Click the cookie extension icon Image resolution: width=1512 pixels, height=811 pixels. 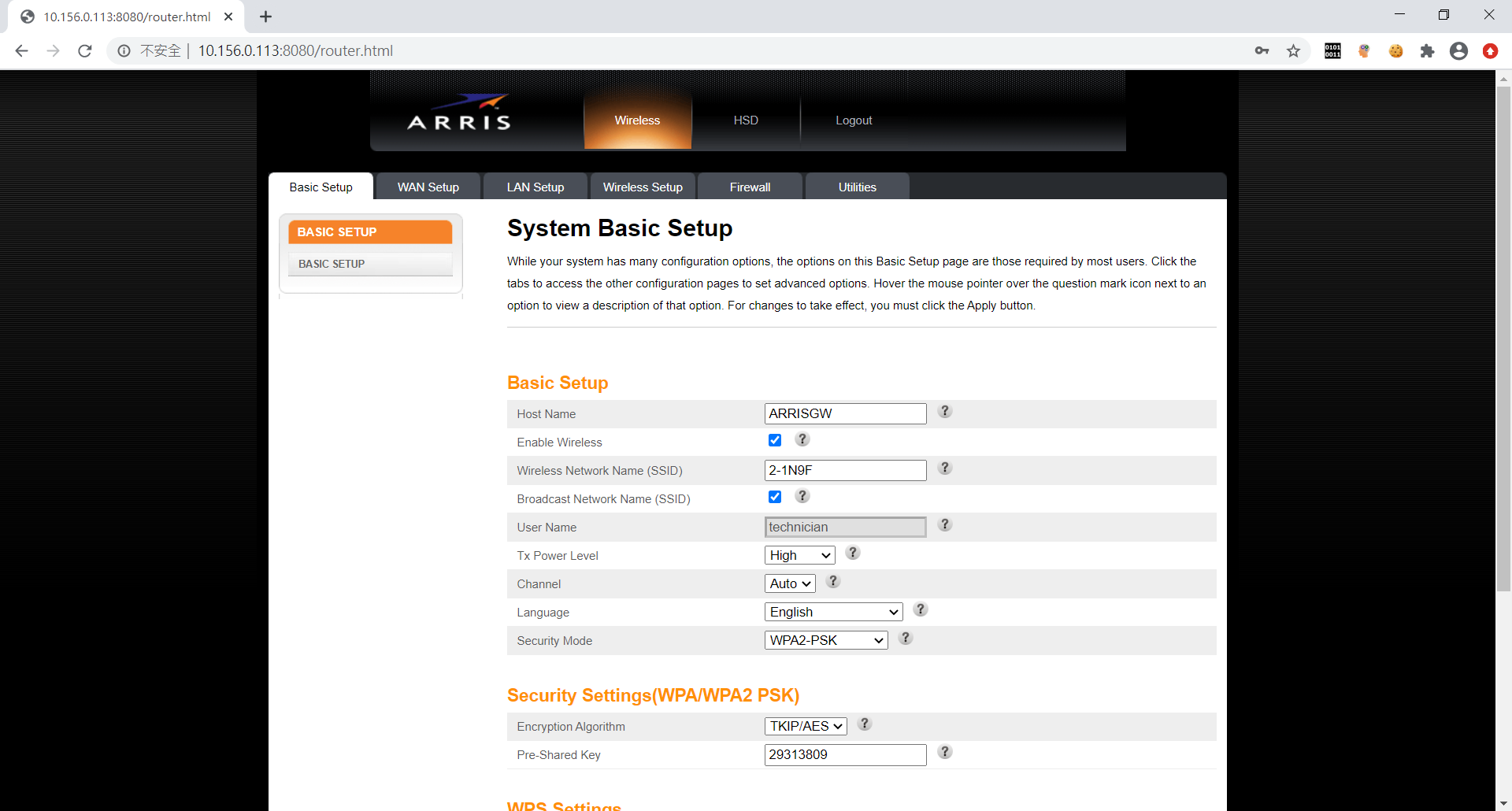click(1395, 51)
